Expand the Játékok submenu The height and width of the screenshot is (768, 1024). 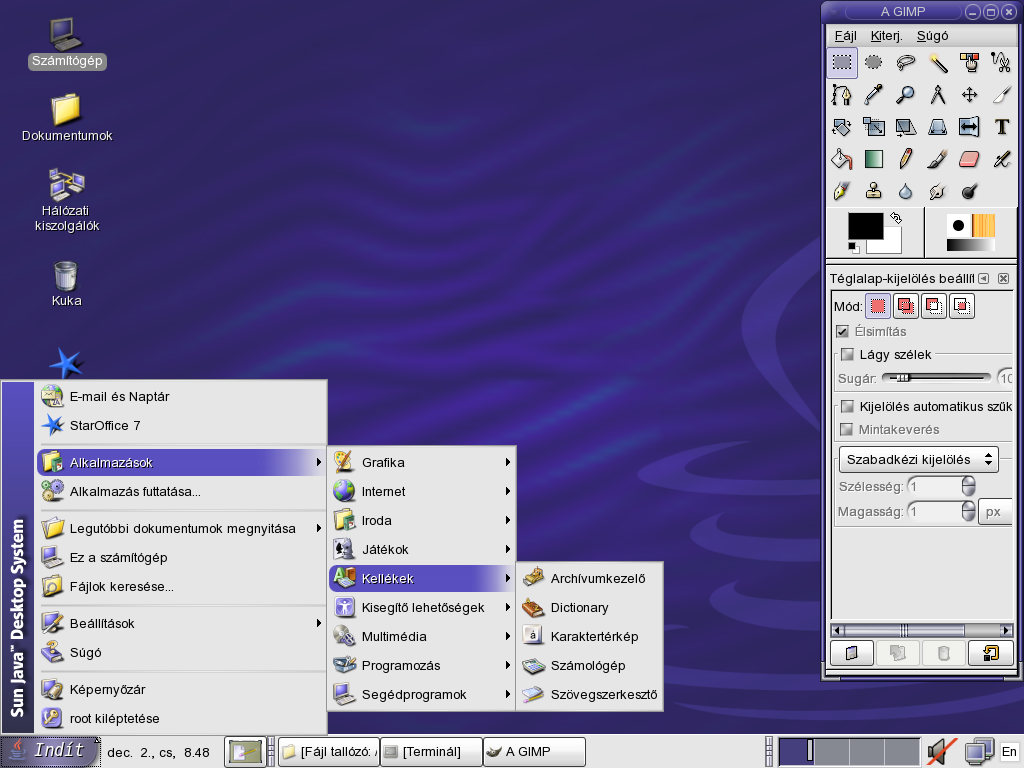click(422, 549)
